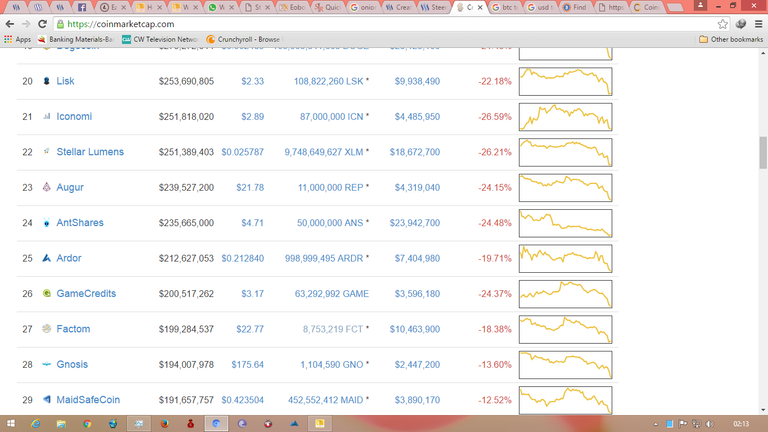Open the MaidSafeCoin 7-day price chart

[x=565, y=400]
